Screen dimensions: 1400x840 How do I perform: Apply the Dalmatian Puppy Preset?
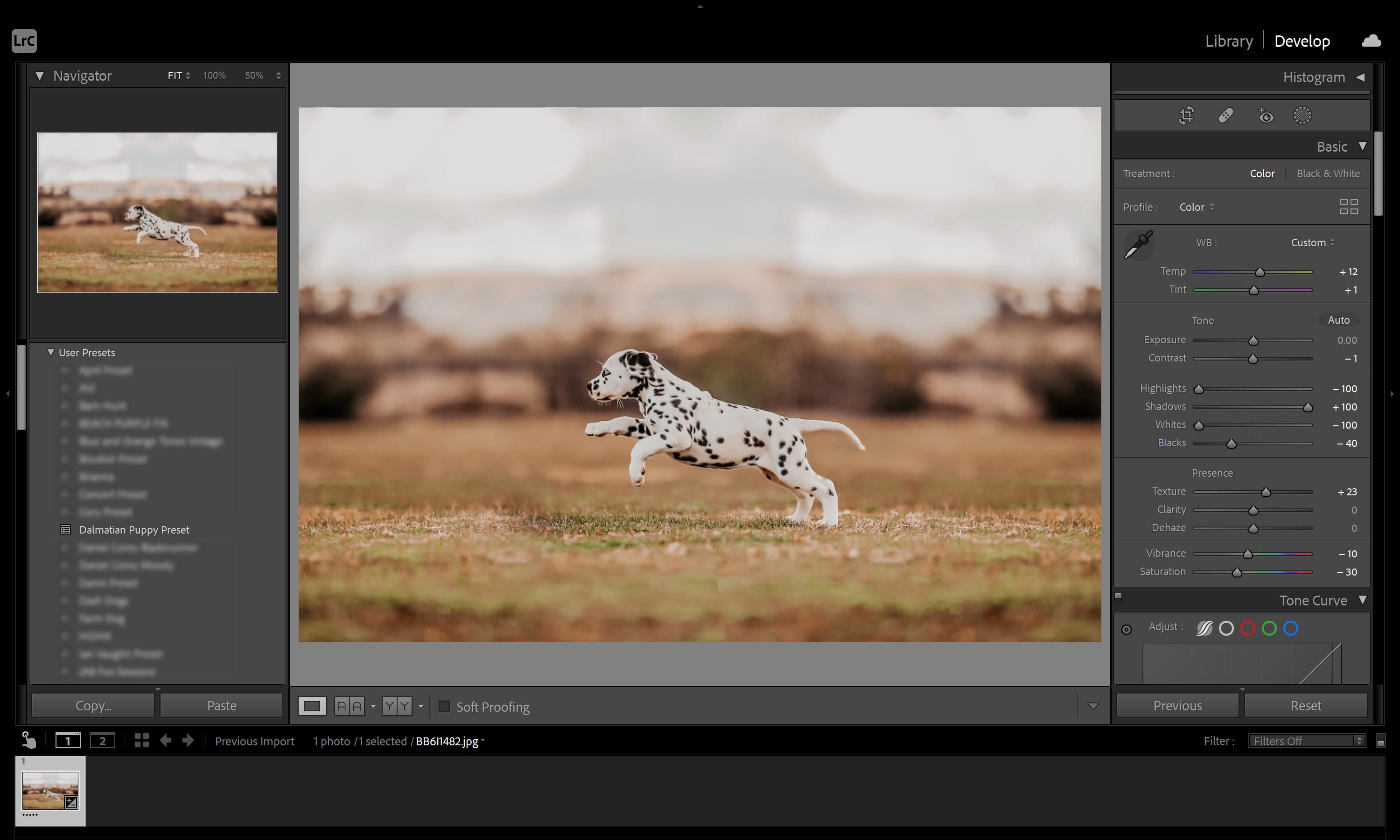pyautogui.click(x=134, y=530)
